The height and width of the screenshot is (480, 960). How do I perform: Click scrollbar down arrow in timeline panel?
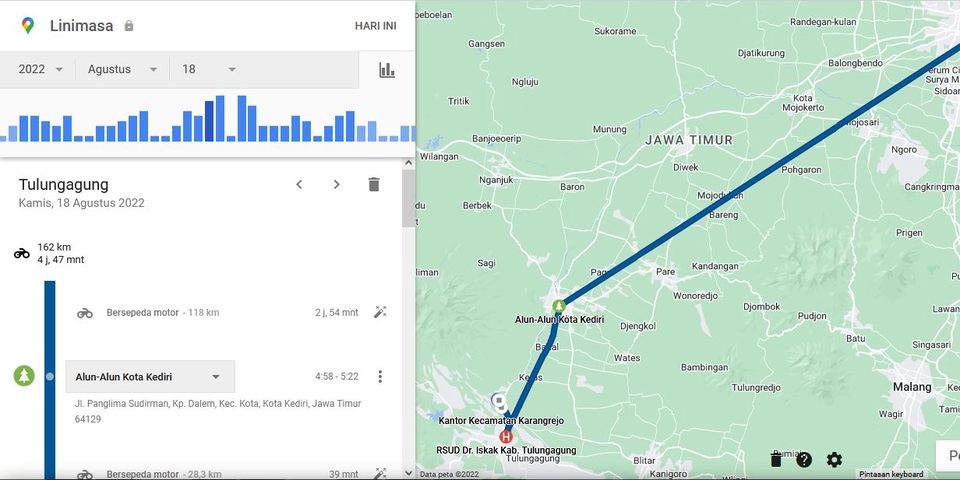pyautogui.click(x=408, y=473)
